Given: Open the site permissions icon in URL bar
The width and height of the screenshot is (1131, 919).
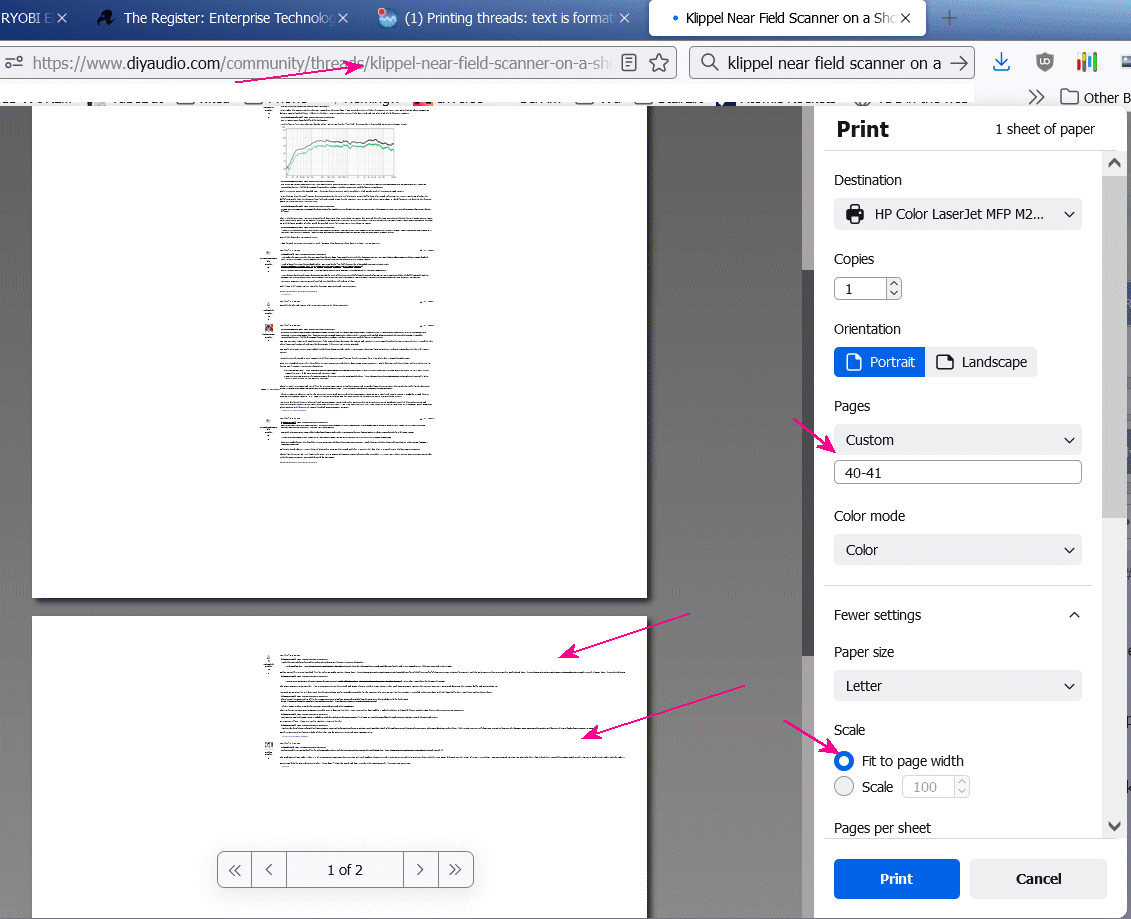Looking at the screenshot, I should (14, 63).
